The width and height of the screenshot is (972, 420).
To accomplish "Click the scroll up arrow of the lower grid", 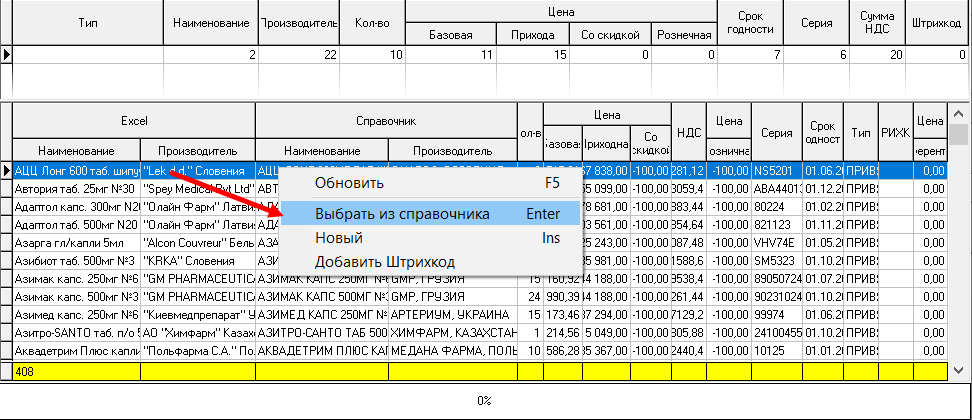I will click(x=958, y=113).
